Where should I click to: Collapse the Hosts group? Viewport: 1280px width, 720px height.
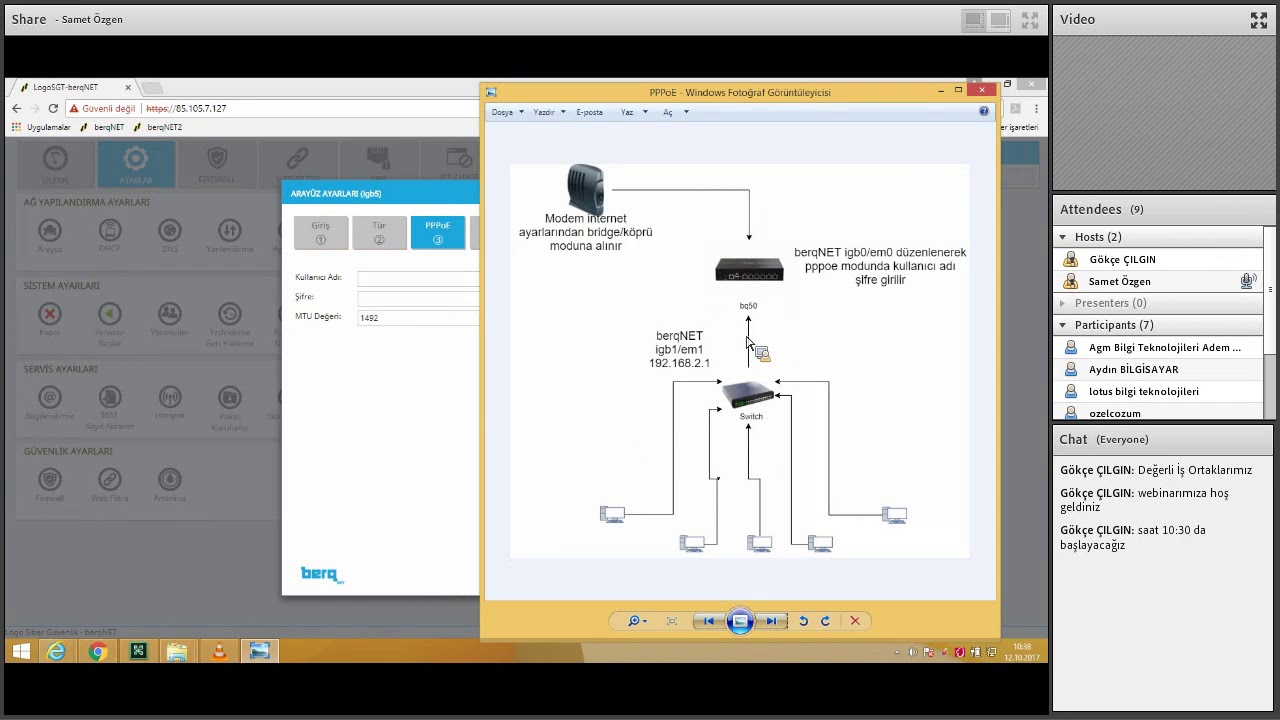pos(1063,237)
